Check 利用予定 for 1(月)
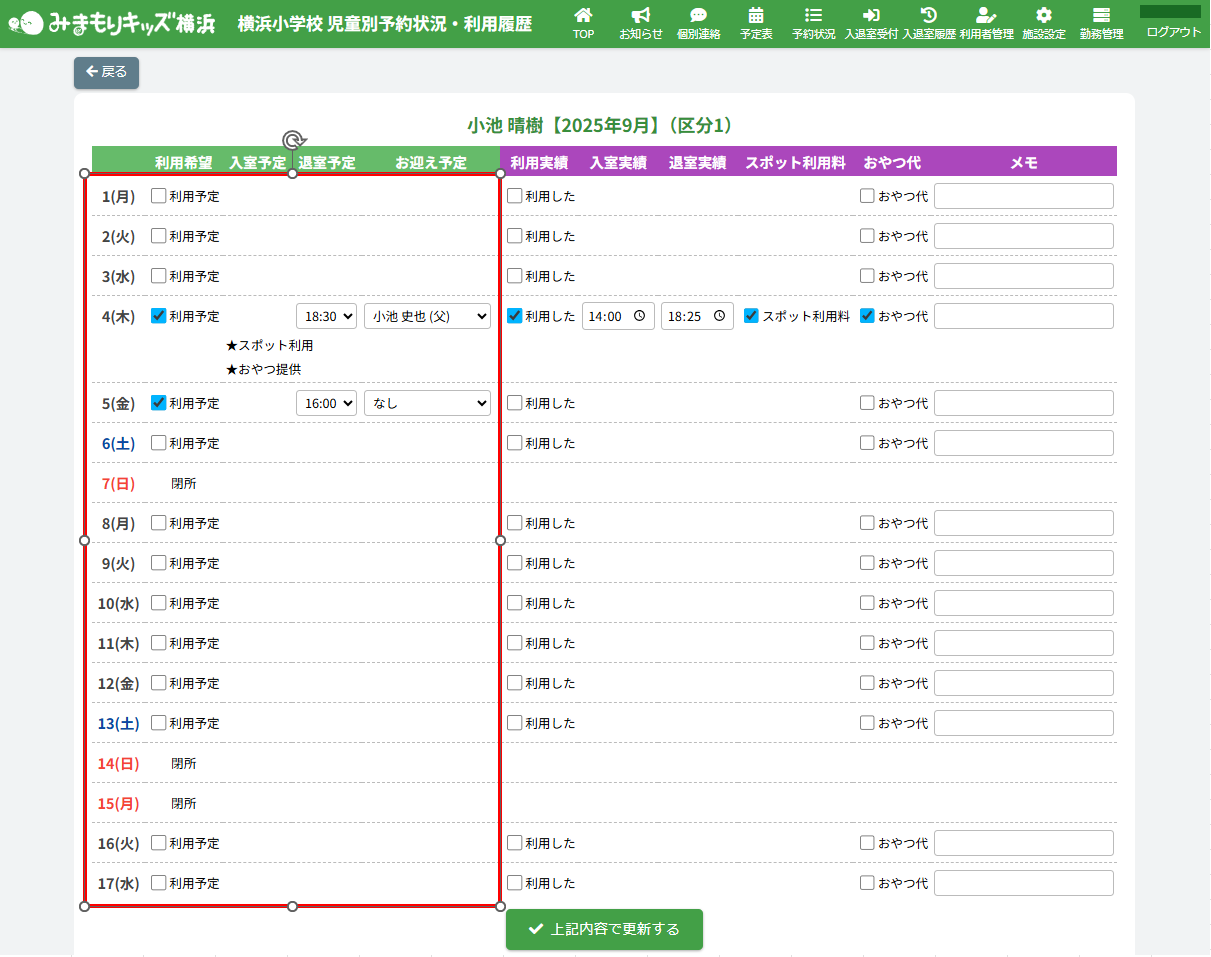Image resolution: width=1211 pixels, height=957 pixels. [159, 196]
